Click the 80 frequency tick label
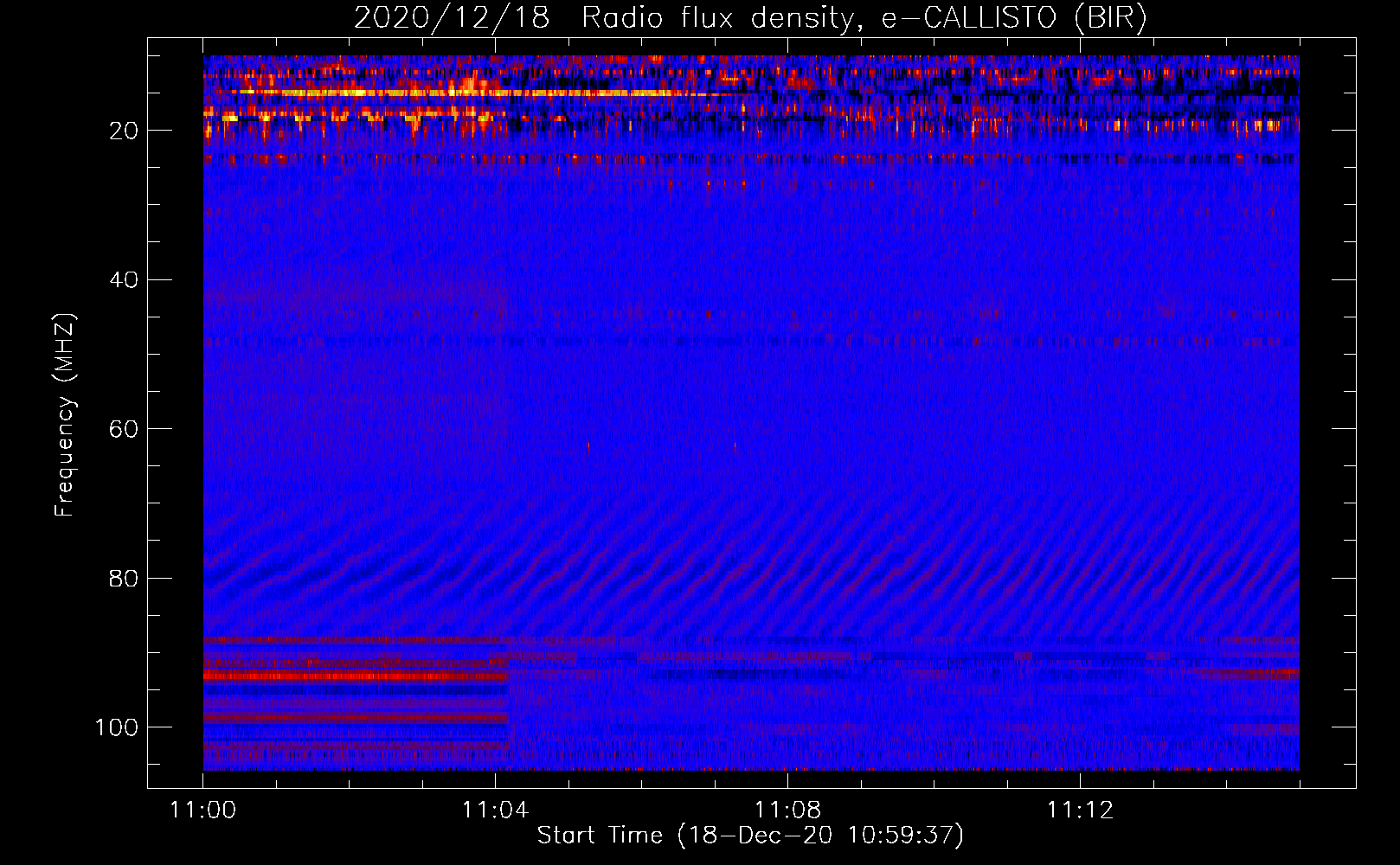Viewport: 1400px width, 865px height. [124, 578]
